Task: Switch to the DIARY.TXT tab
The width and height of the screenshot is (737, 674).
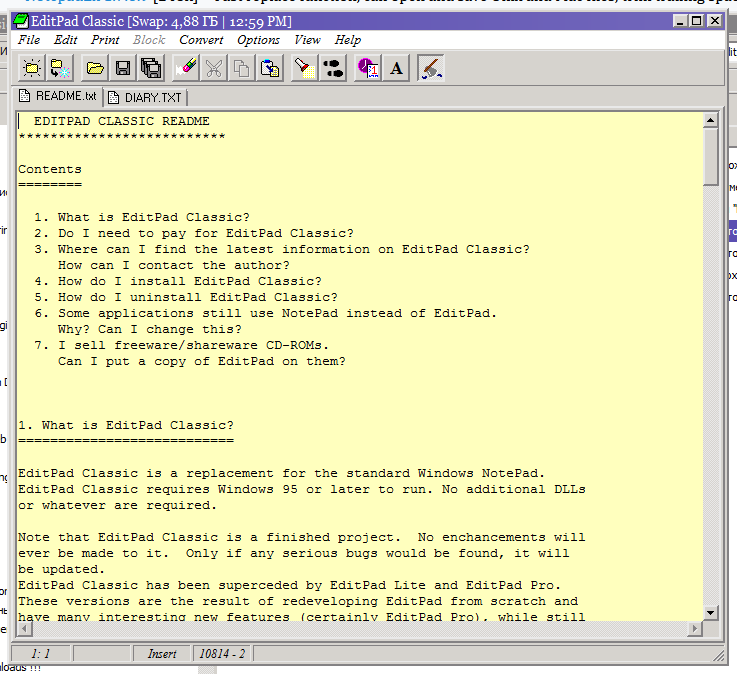Action: point(145,98)
